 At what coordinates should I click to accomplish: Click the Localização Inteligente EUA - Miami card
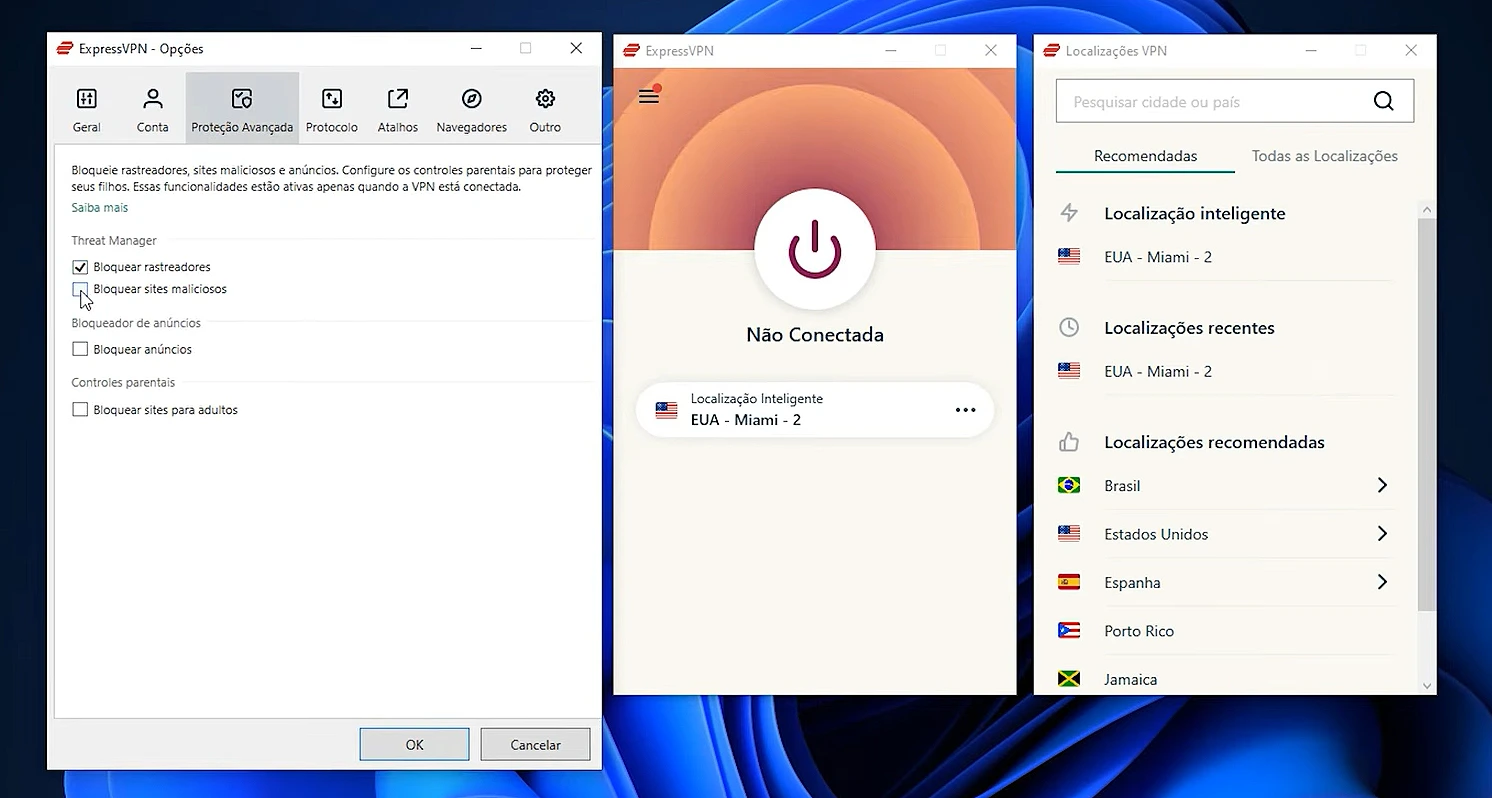[x=815, y=410]
